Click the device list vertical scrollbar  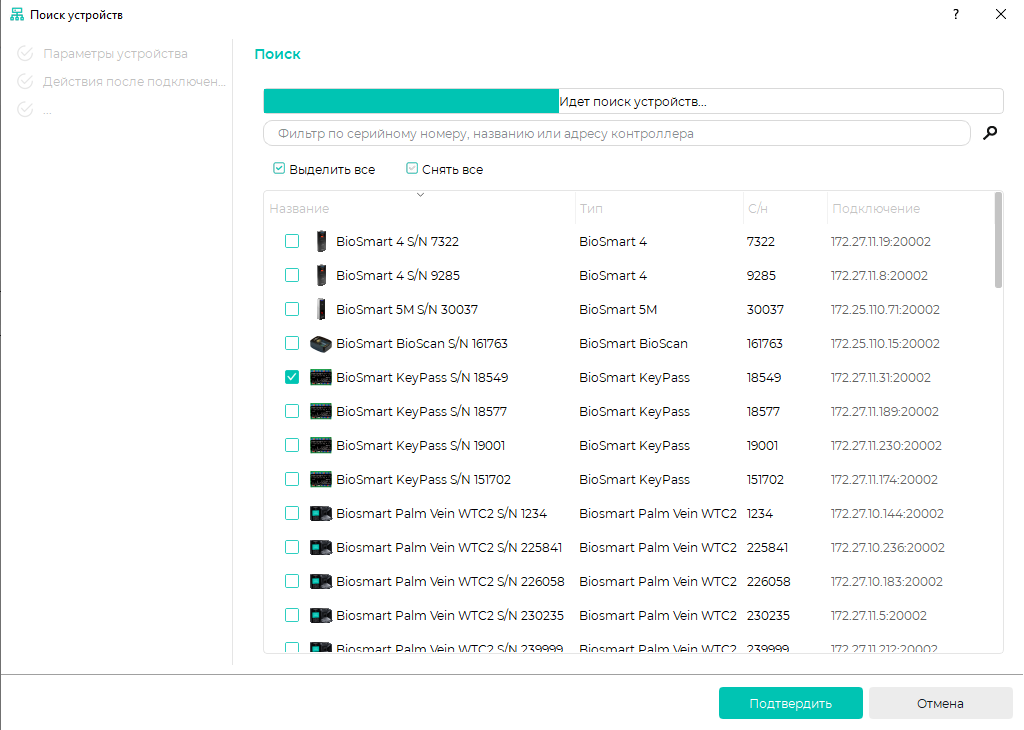point(998,240)
